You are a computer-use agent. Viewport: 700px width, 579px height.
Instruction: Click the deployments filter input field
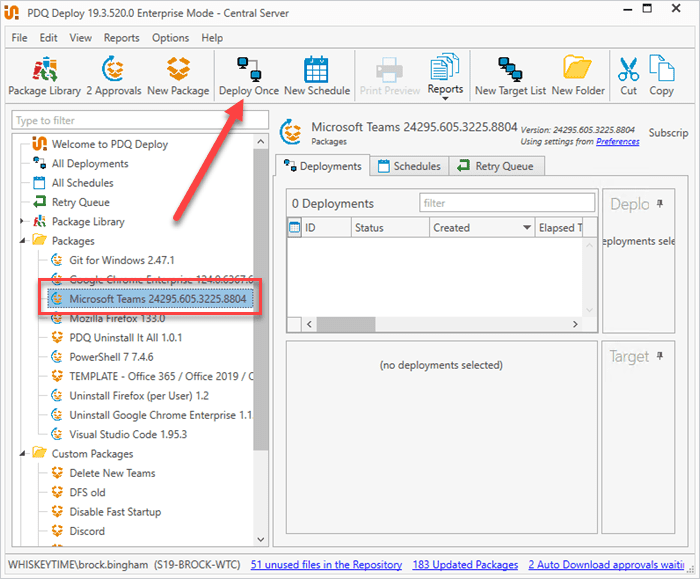click(x=507, y=203)
